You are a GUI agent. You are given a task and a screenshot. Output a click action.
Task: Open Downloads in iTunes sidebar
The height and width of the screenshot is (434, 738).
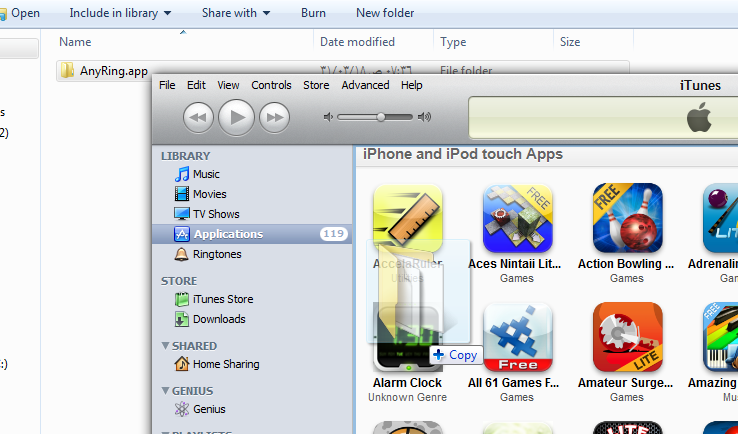coord(210,319)
